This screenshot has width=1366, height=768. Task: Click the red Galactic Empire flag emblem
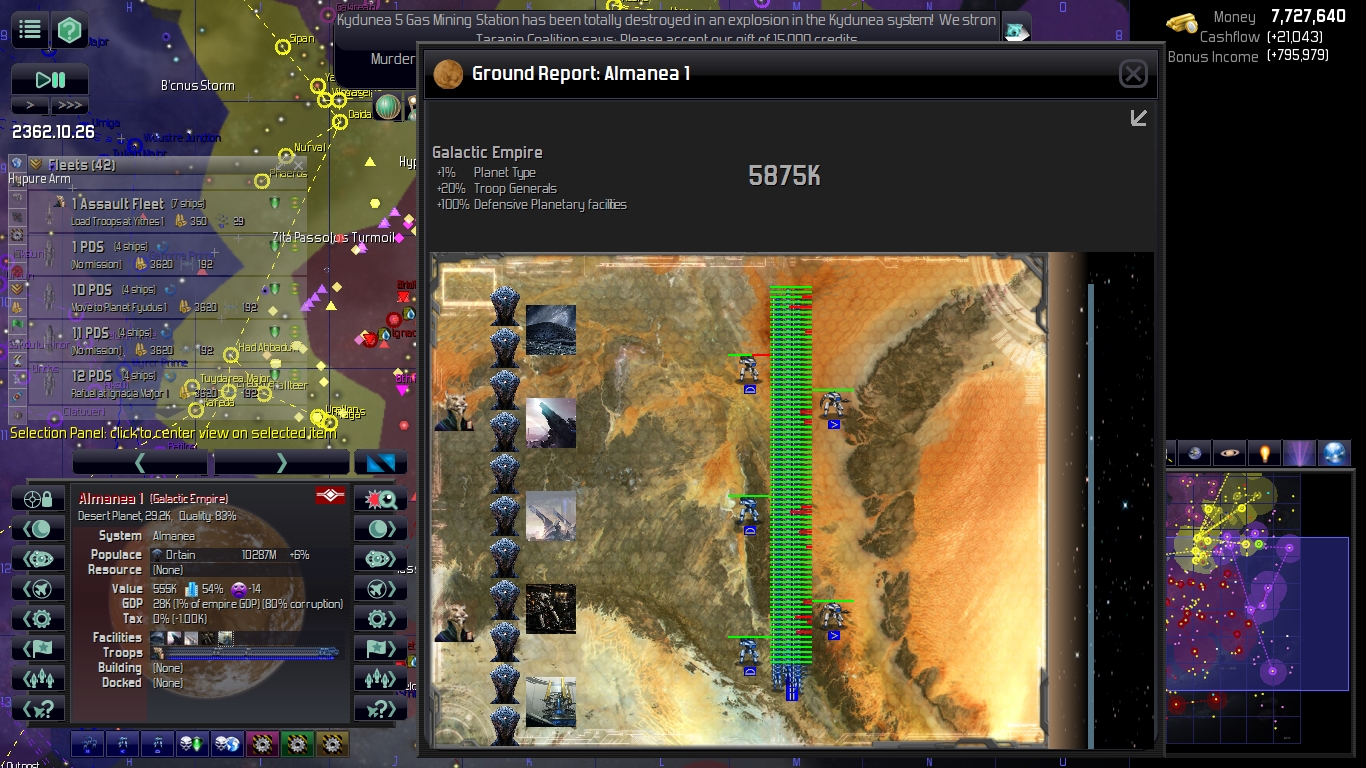pos(330,496)
